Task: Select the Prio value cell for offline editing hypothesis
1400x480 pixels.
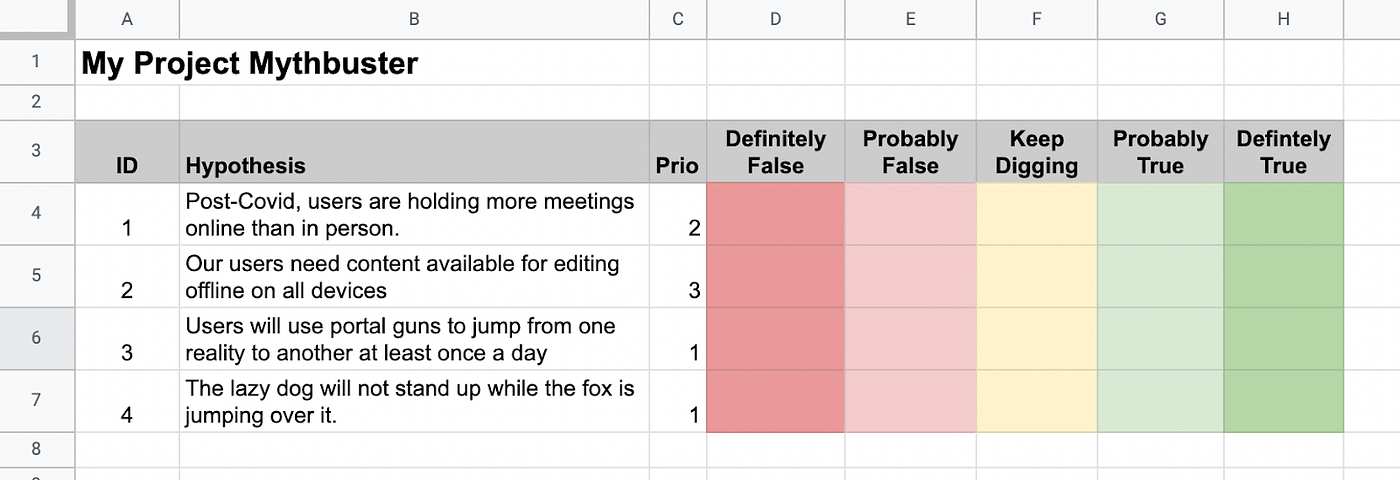Action: pyautogui.click(x=677, y=277)
